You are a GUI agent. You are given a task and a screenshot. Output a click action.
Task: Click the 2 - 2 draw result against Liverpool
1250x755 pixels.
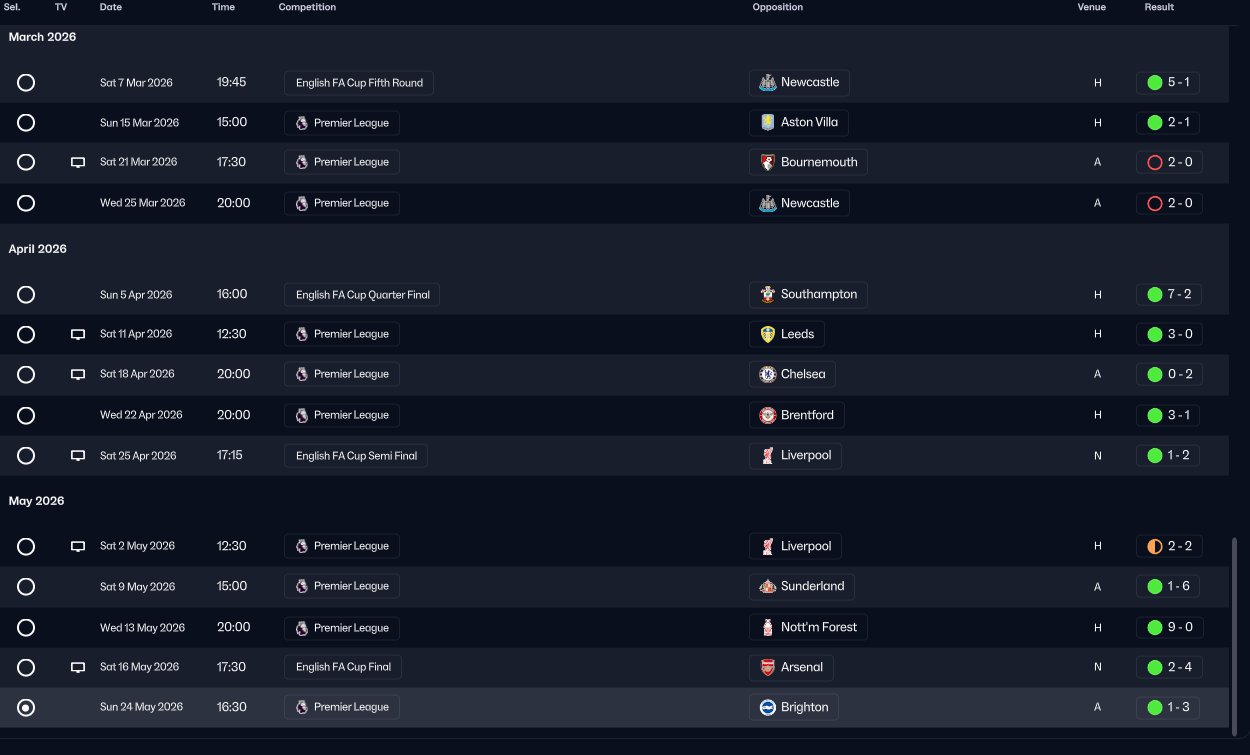[x=1168, y=547]
